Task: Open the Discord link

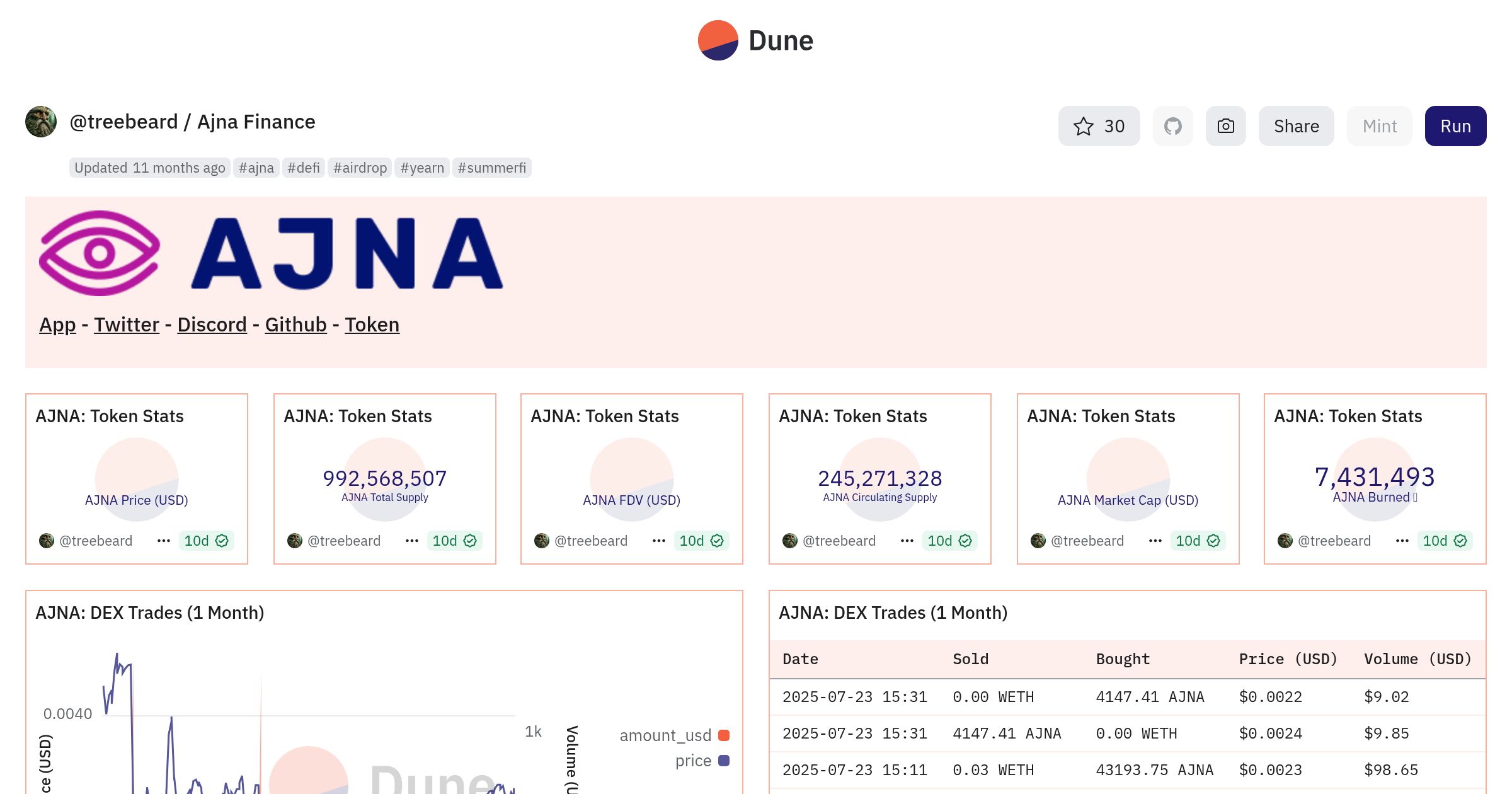Action: tap(212, 325)
